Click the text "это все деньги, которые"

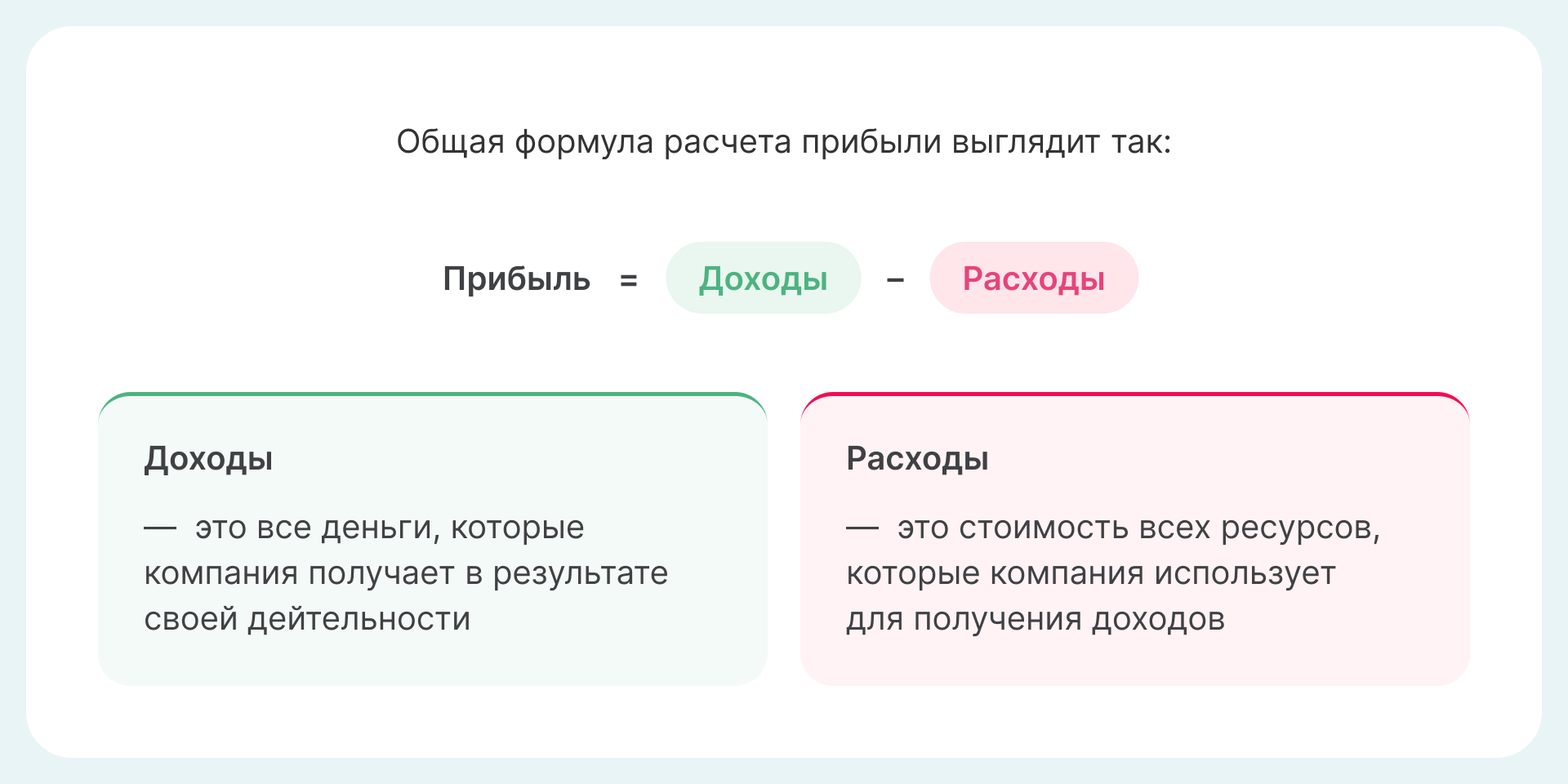coord(390,528)
